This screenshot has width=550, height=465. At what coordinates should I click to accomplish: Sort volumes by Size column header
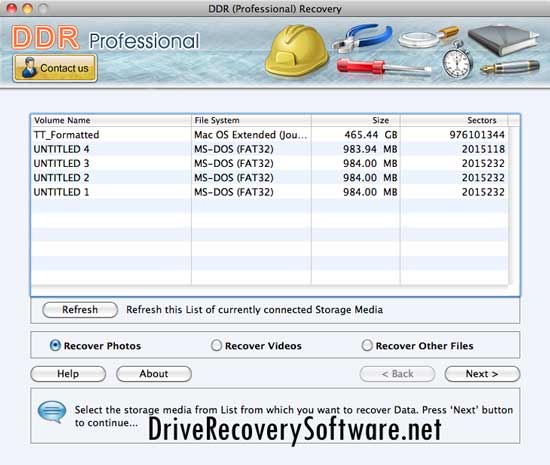355,120
